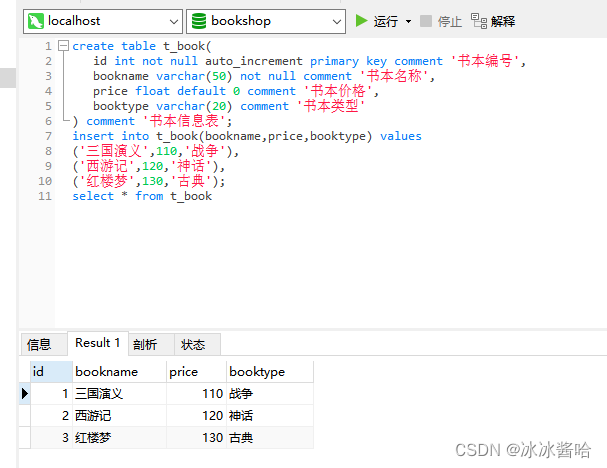Click the id cell with value 2

(x=51, y=416)
